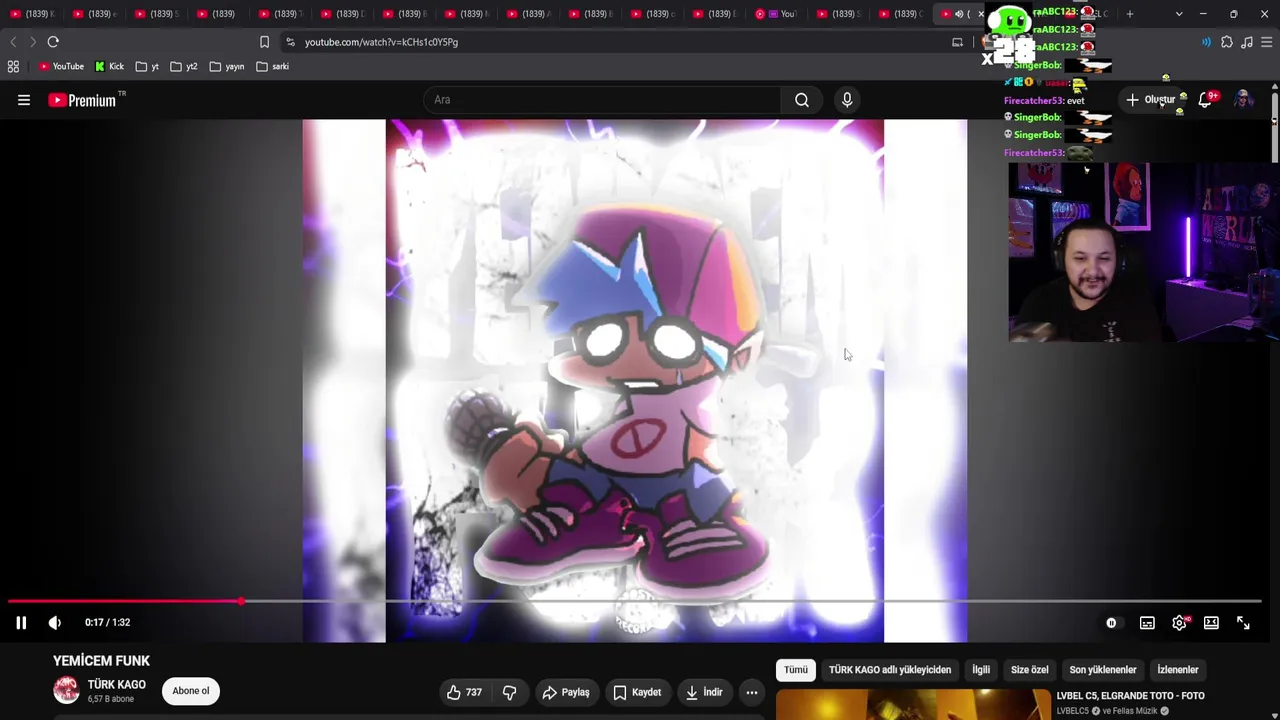Open the browser sidebar menu icon
The image size is (1280, 720).
pyautogui.click(x=1267, y=42)
